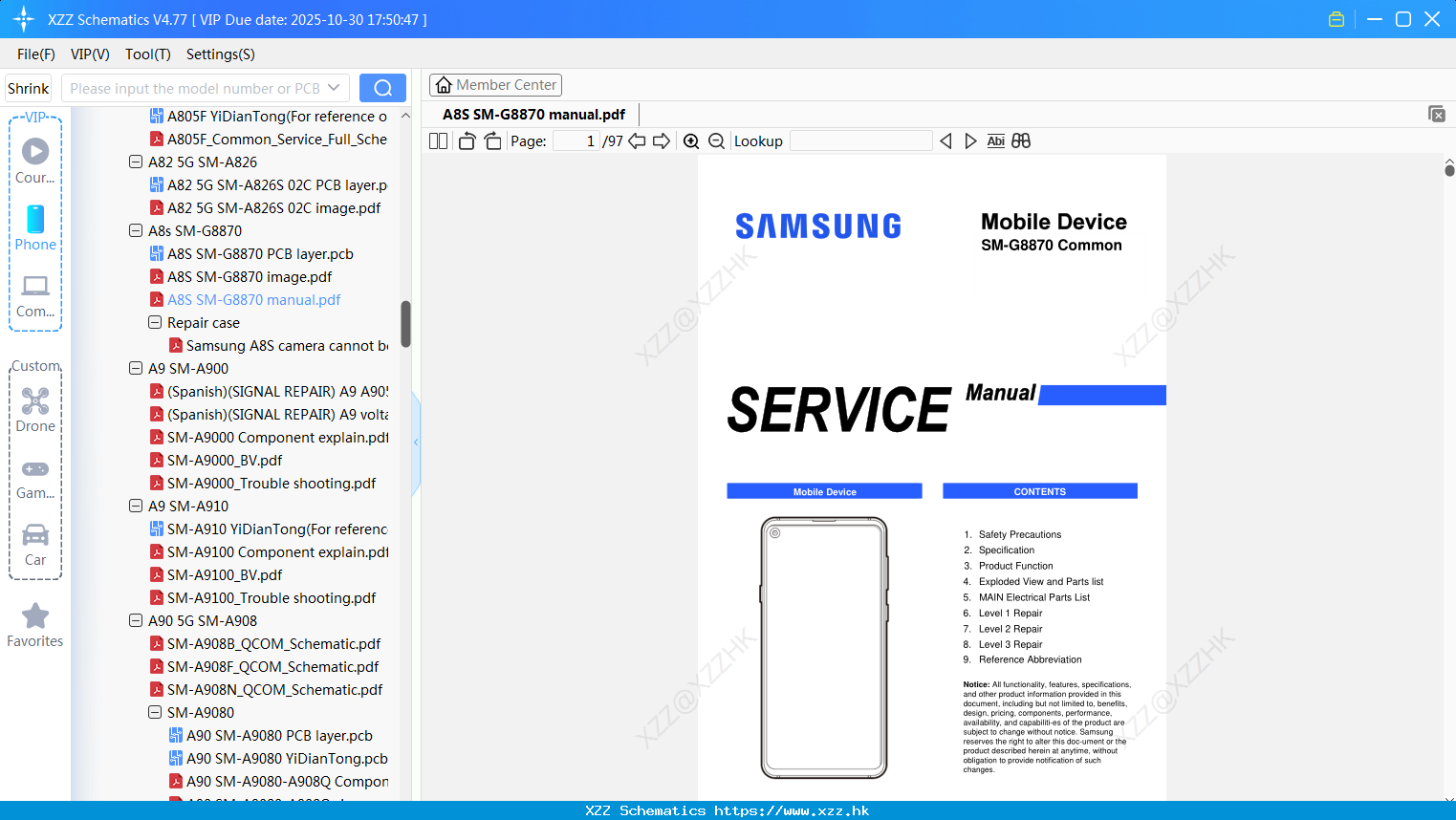Collapse the side panel with handle
This screenshot has width=1456, height=820.
(416, 442)
